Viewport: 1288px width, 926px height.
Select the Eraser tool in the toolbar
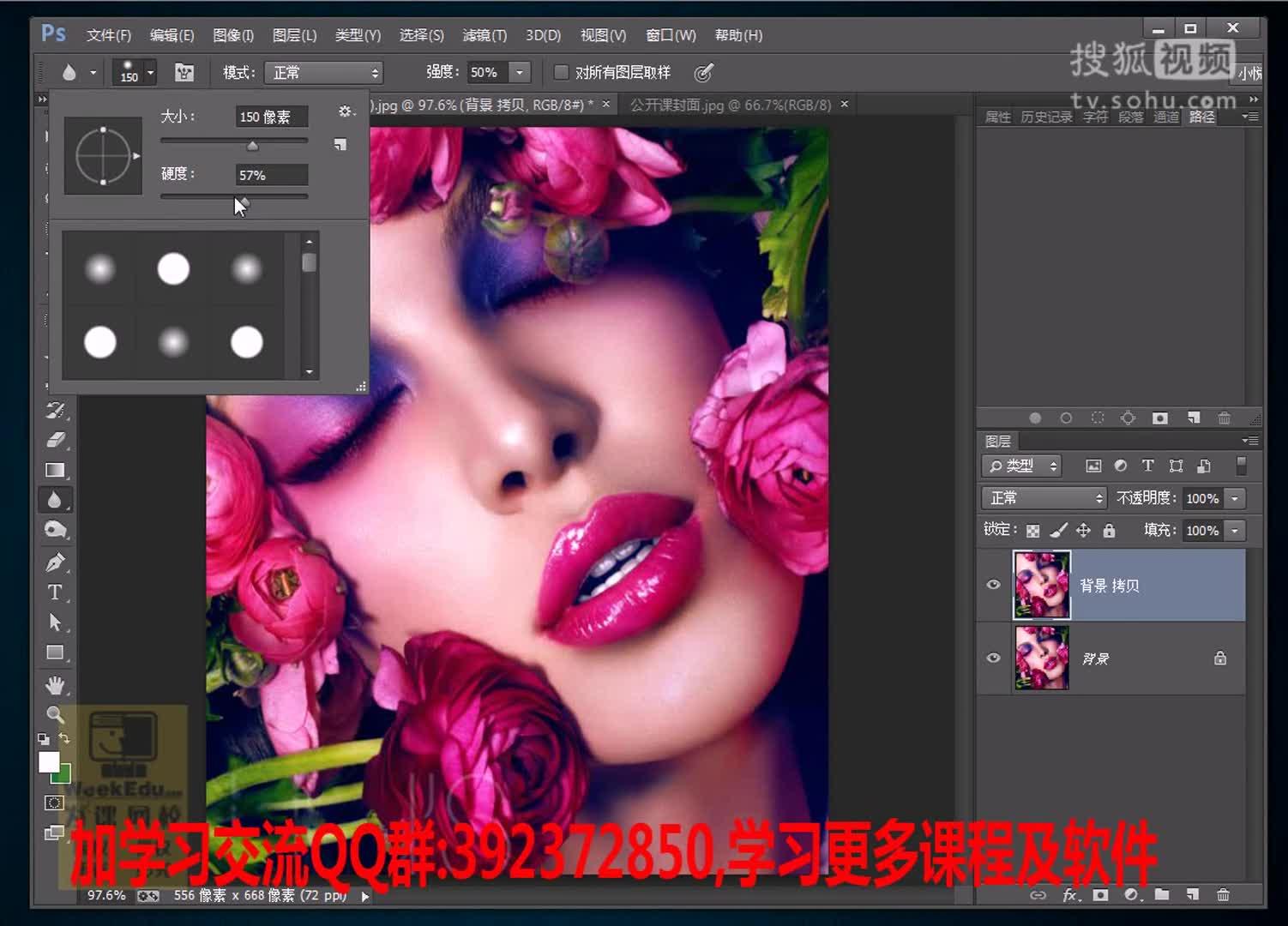tap(56, 440)
